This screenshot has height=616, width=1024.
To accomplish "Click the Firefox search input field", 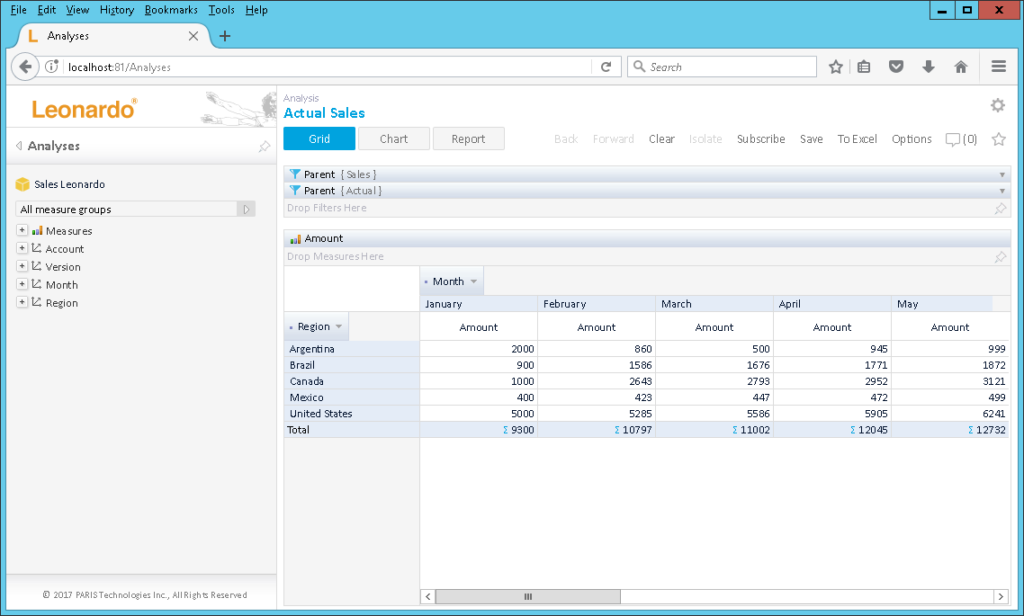I will (x=730, y=67).
